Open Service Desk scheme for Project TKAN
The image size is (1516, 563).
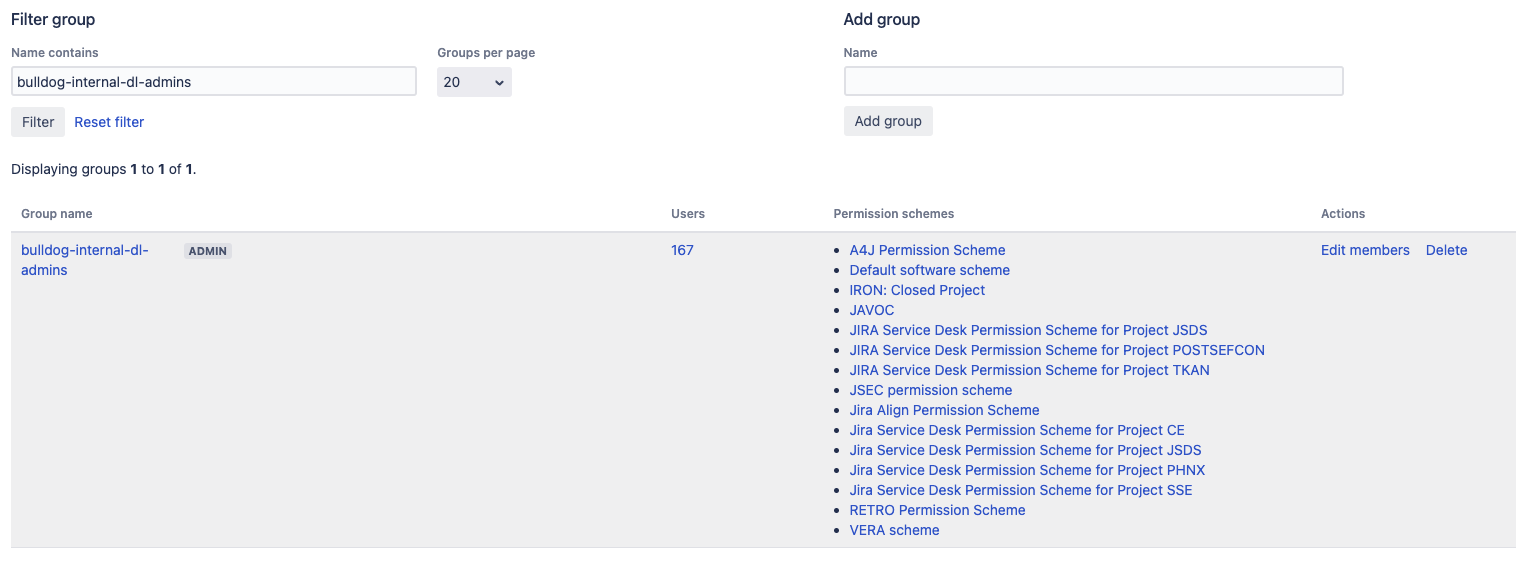[x=1029, y=370]
